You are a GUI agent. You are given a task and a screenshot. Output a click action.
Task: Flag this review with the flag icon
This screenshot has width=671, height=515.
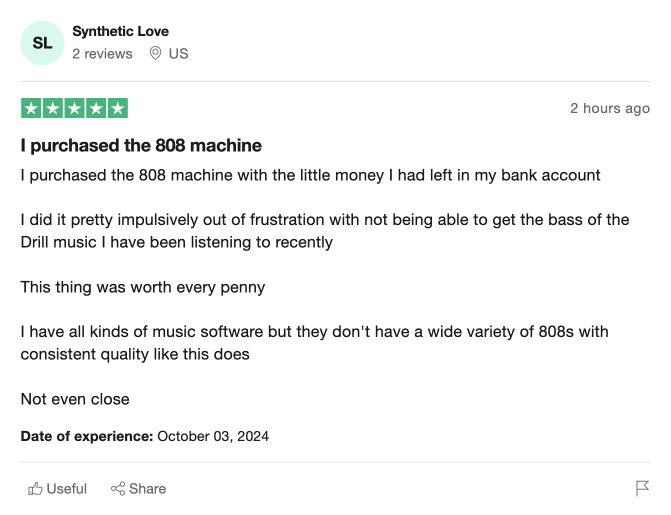point(642,488)
